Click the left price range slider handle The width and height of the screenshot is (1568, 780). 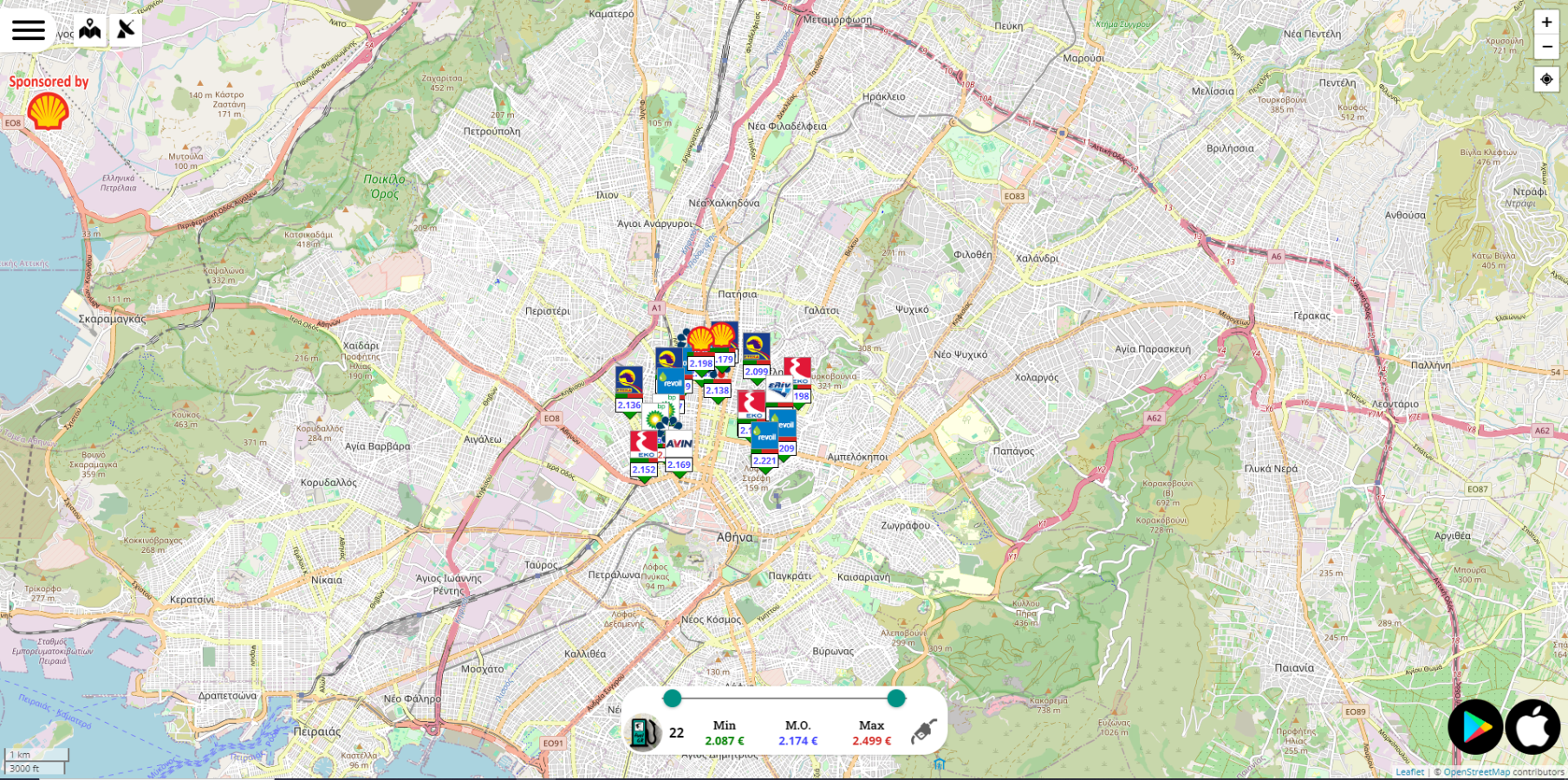coord(672,699)
